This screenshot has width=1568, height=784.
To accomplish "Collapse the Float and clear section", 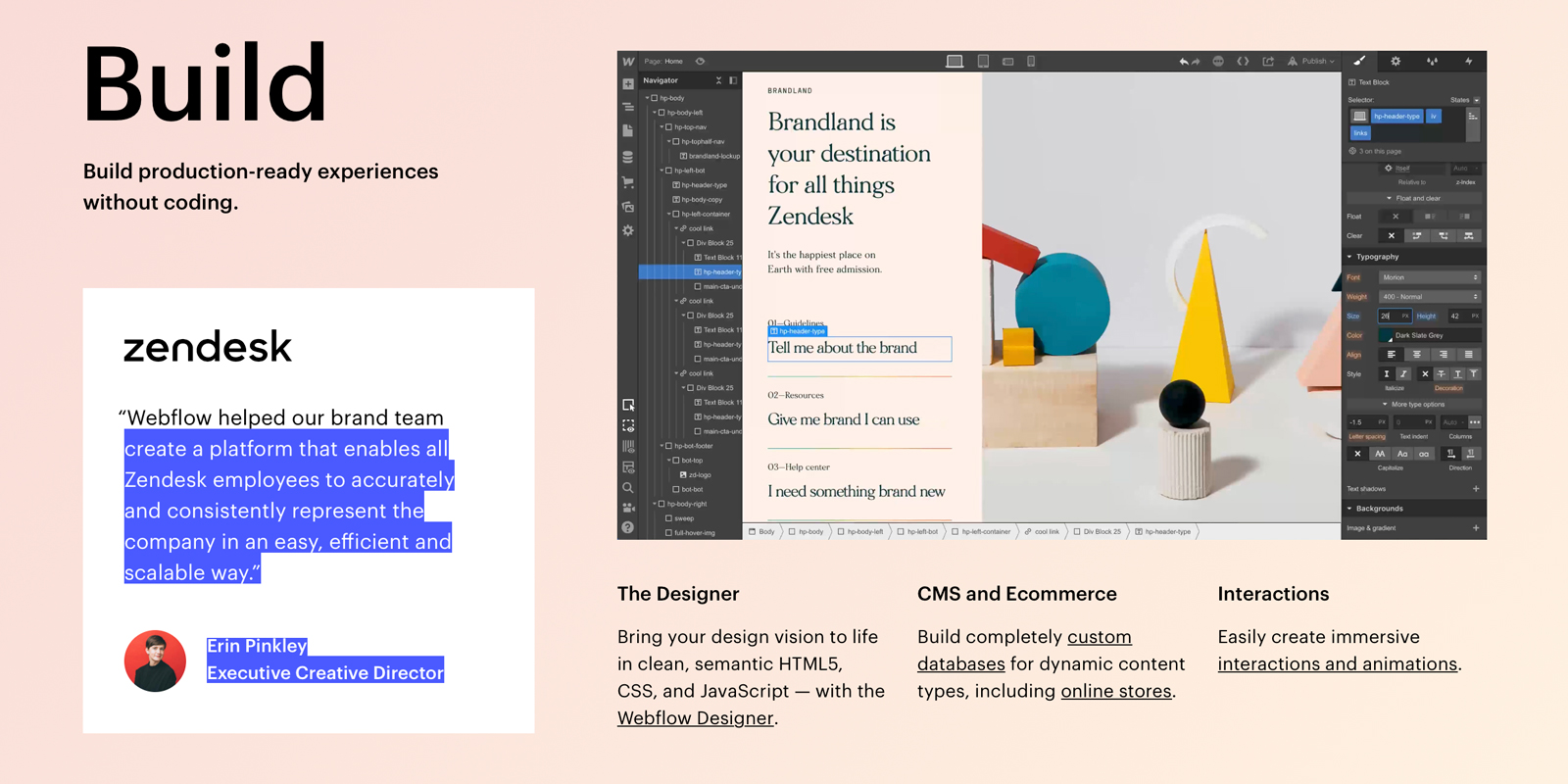I will [1412, 198].
